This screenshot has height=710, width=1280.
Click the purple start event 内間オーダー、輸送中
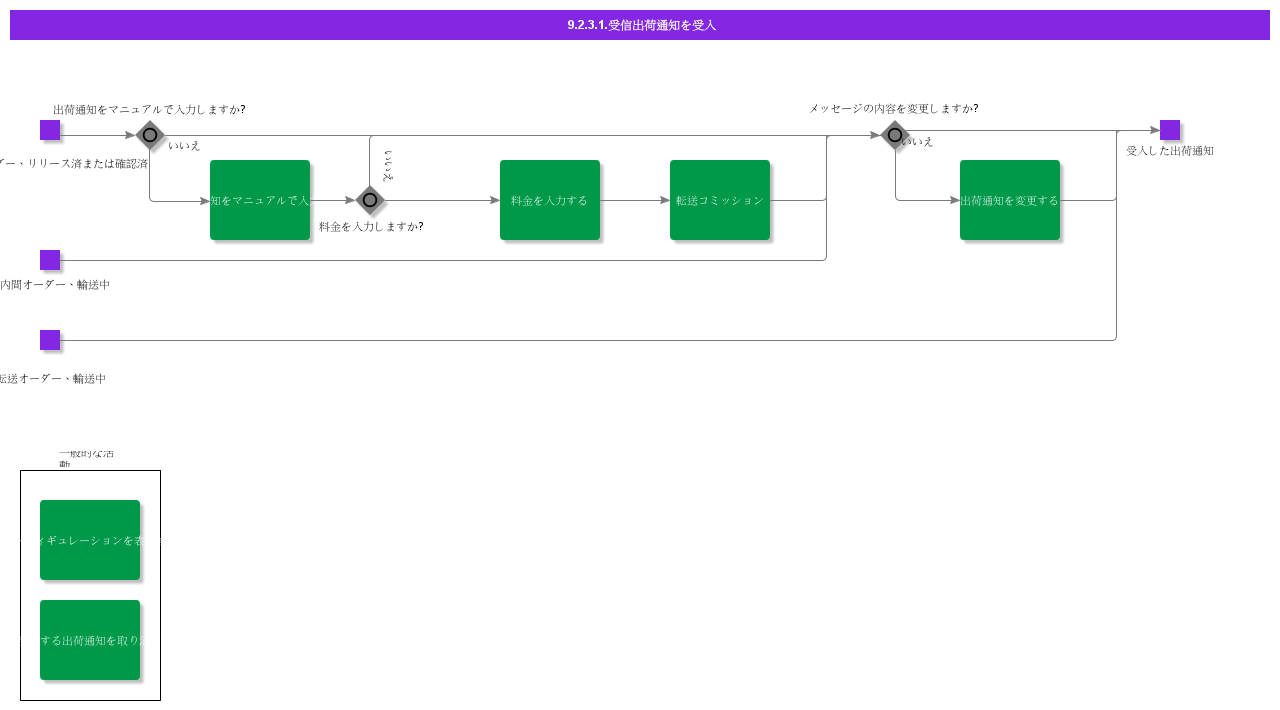(x=50, y=260)
